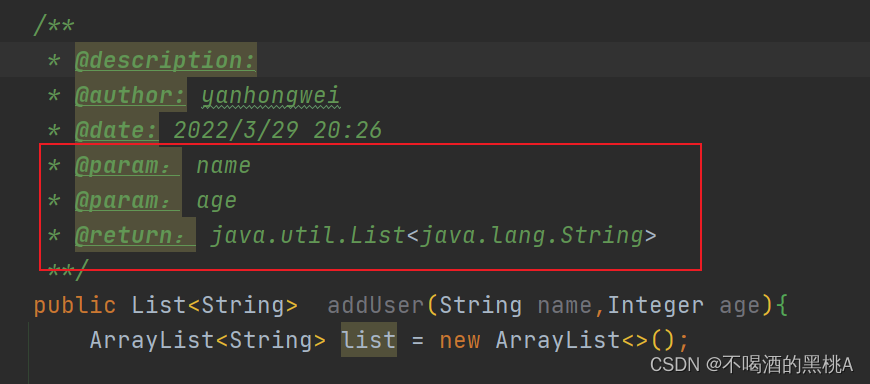Click the addUser method name
870x384 pixels.
376,305
